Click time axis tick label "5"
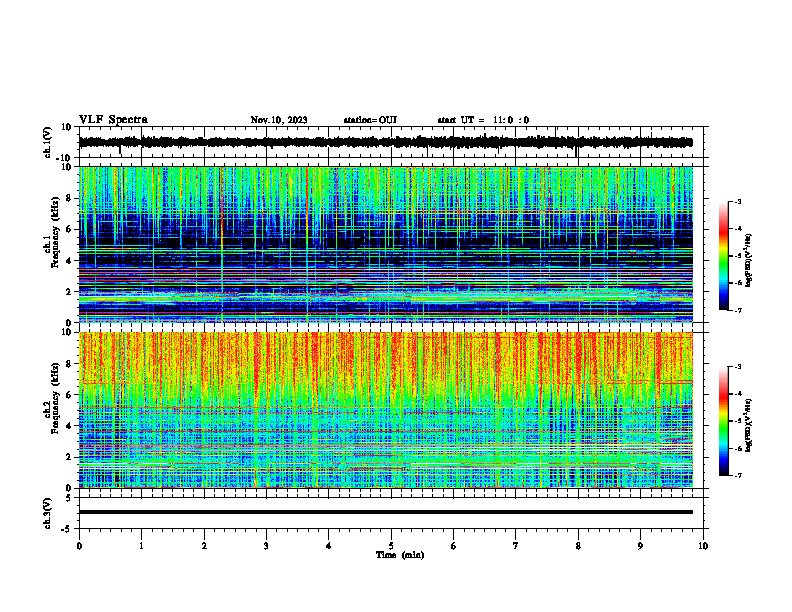The height and width of the screenshot is (612, 792). (391, 546)
